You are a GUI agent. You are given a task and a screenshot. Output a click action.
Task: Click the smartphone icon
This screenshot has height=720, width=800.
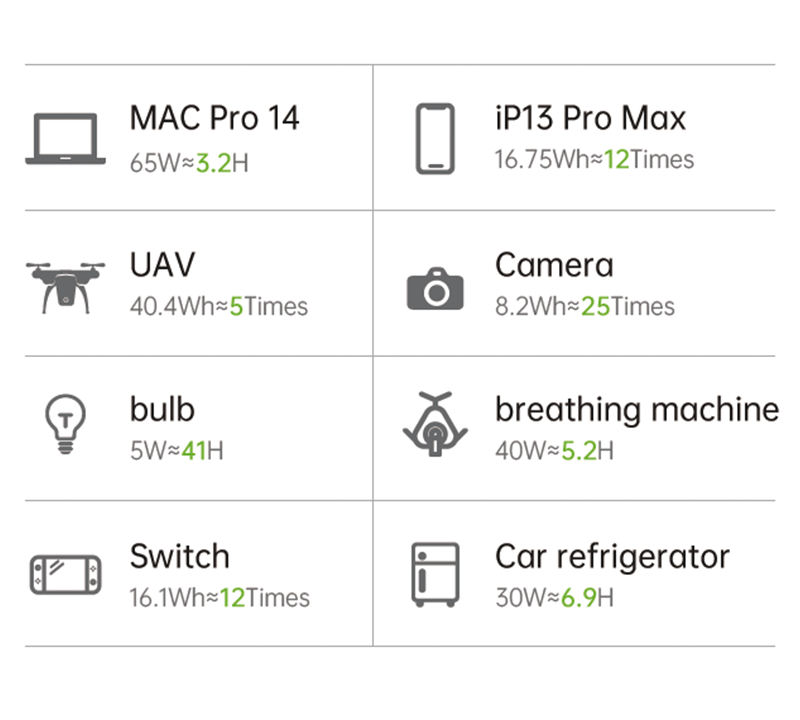pos(435,138)
